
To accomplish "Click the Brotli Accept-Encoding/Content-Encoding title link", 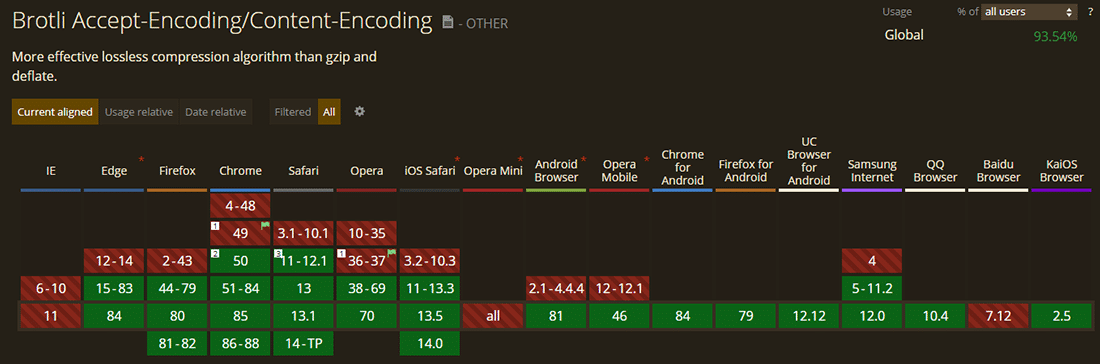I will point(222,22).
